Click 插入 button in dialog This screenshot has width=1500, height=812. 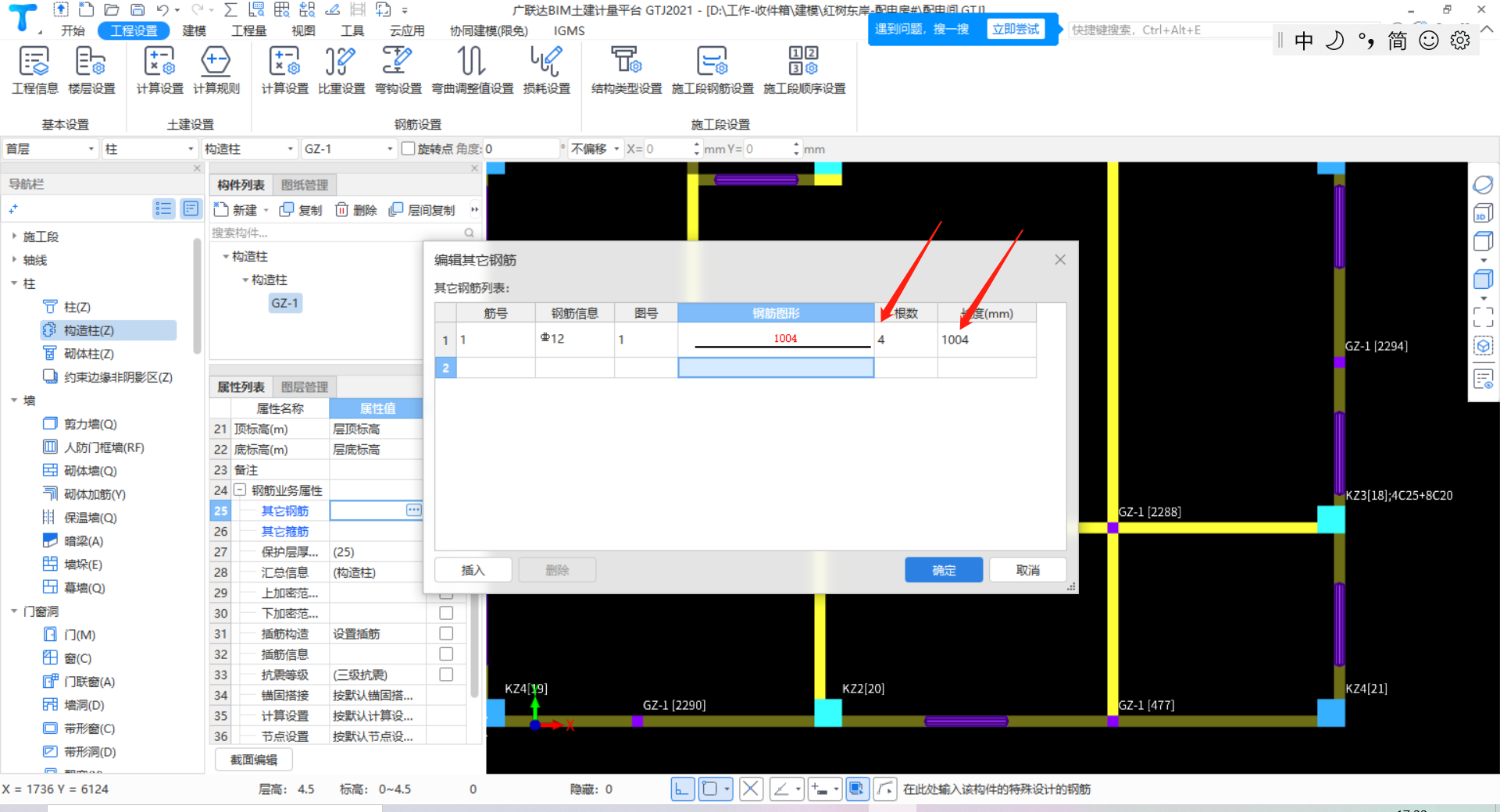(x=473, y=570)
